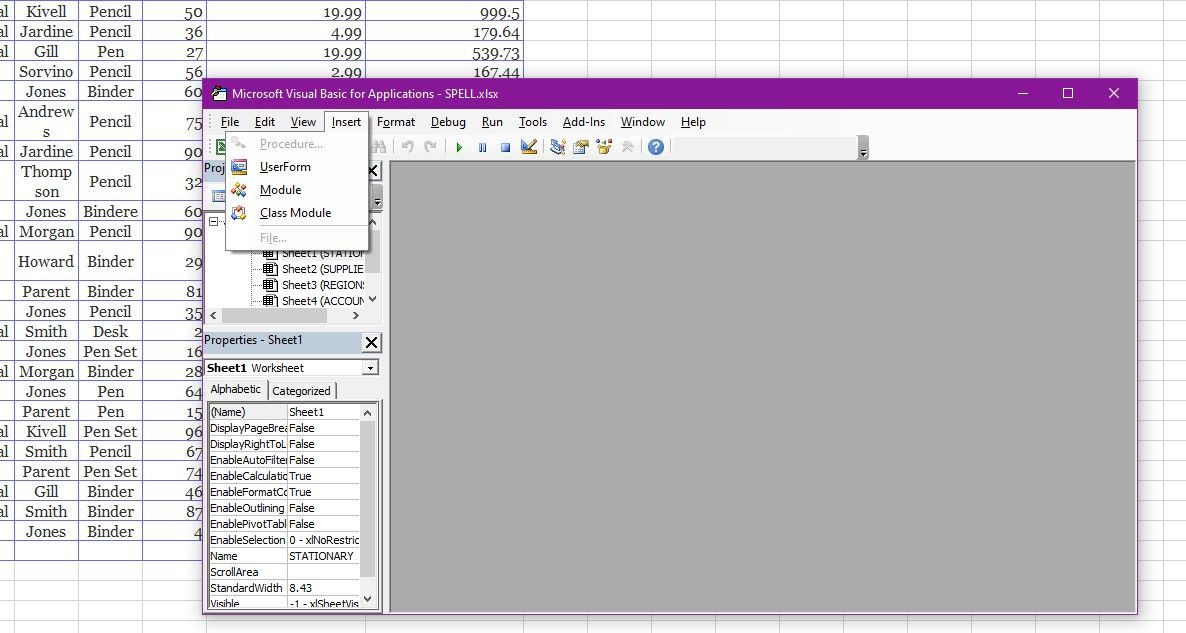Open the File menu
1186x633 pixels.
pyautogui.click(x=230, y=122)
